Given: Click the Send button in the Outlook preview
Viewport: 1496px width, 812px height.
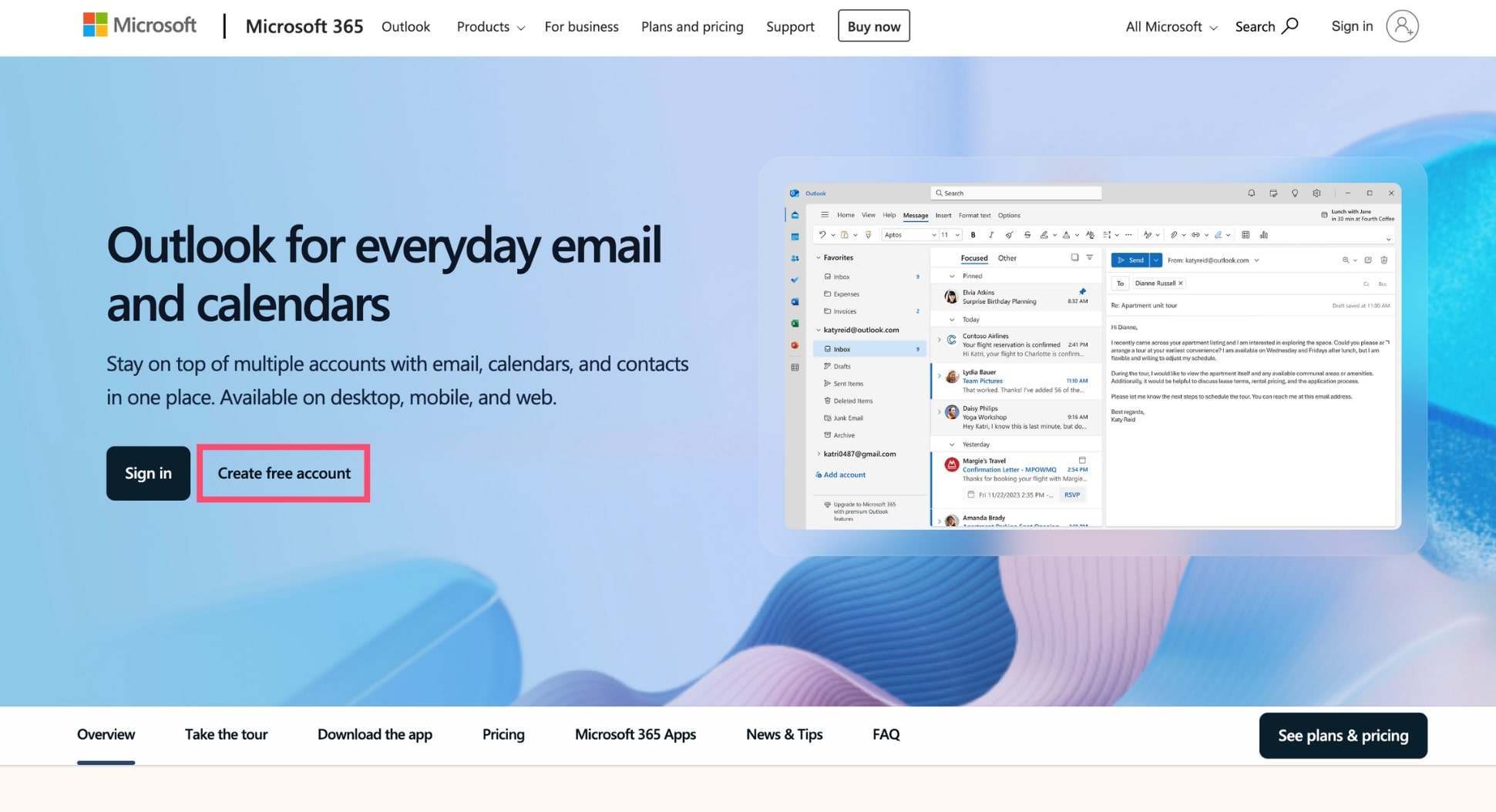Looking at the screenshot, I should click(1130, 260).
